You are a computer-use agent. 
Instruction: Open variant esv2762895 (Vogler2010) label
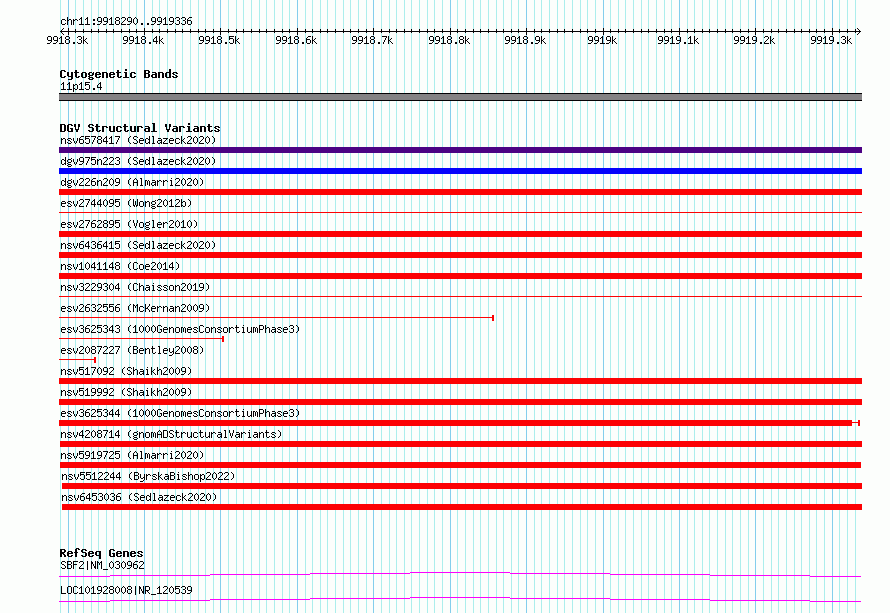click(x=129, y=224)
